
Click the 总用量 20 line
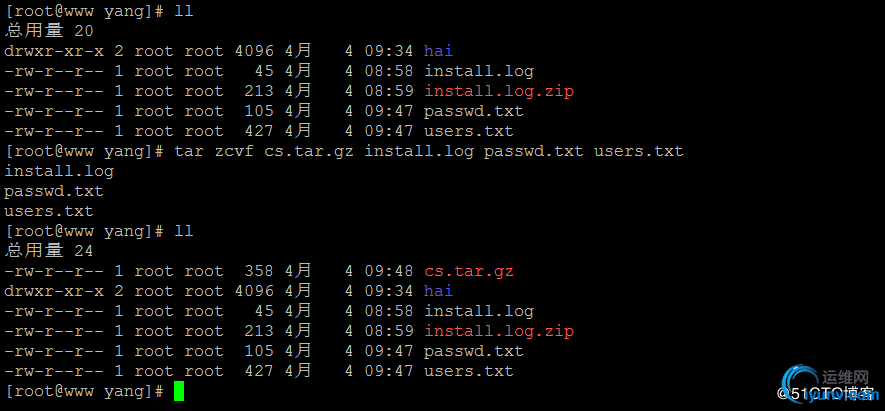click(x=49, y=31)
